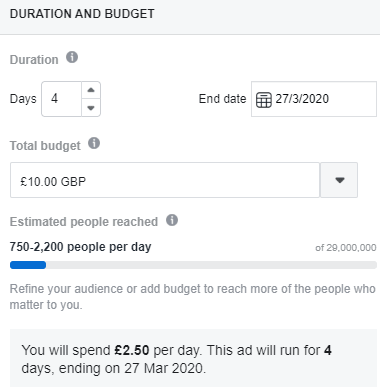The image size is (380, 387).
Task: Click the of 29,000,000 audience text
Action: point(346,248)
